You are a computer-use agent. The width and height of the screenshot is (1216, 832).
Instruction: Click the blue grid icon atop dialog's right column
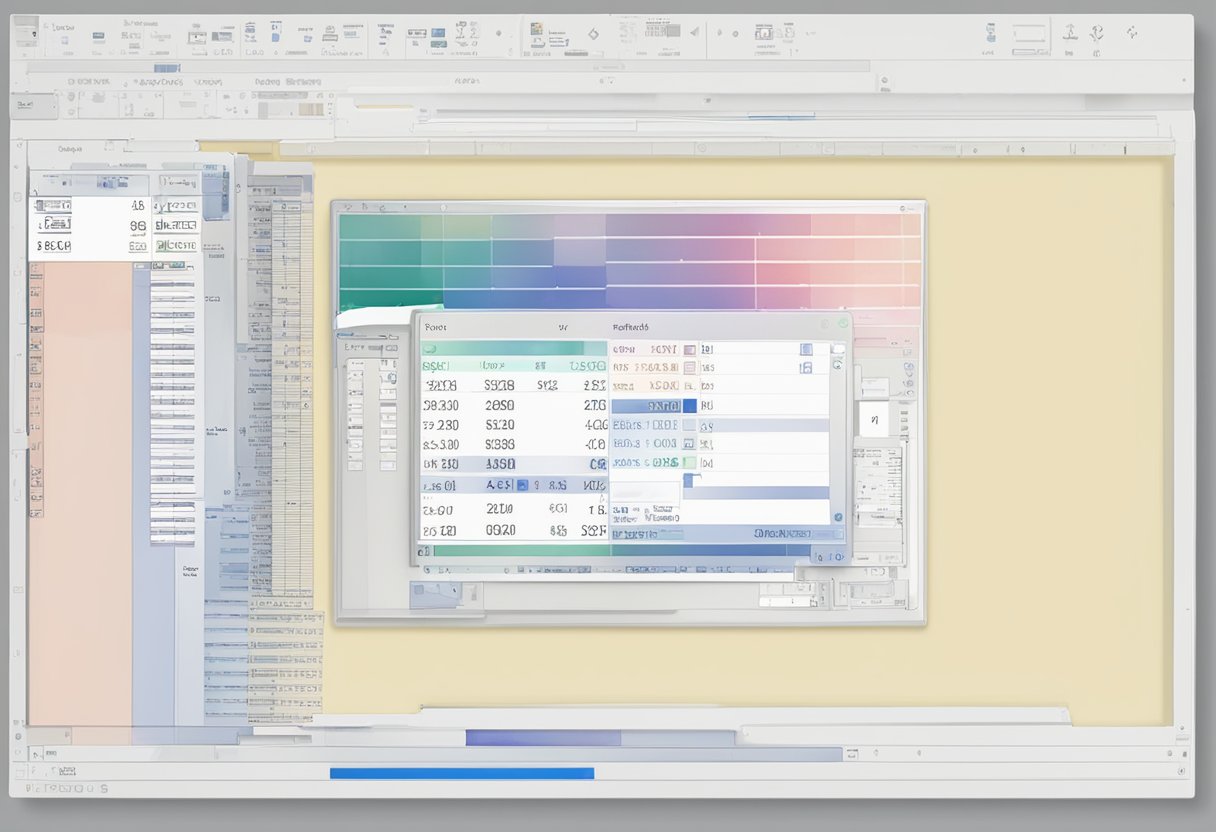[x=806, y=349]
